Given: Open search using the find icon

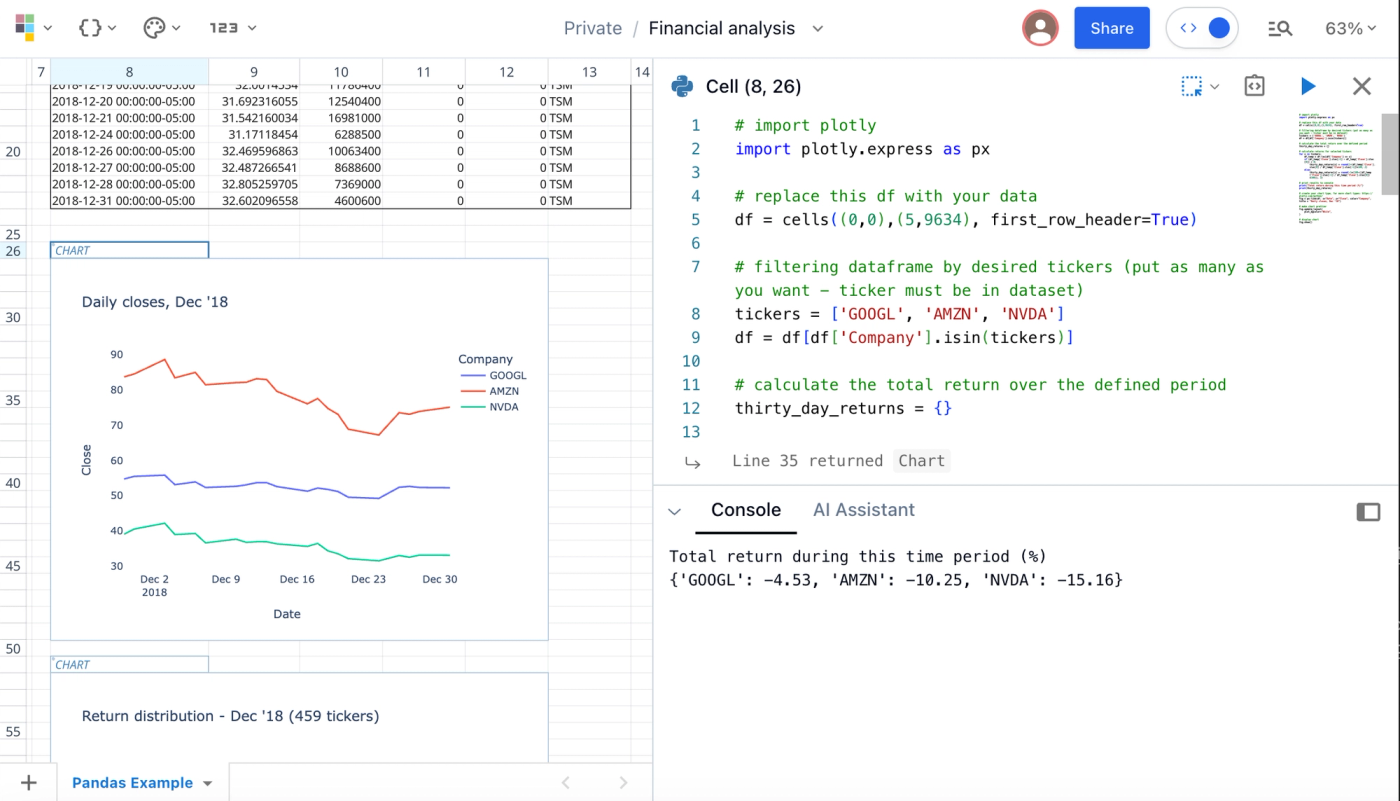Looking at the screenshot, I should coord(1280,28).
